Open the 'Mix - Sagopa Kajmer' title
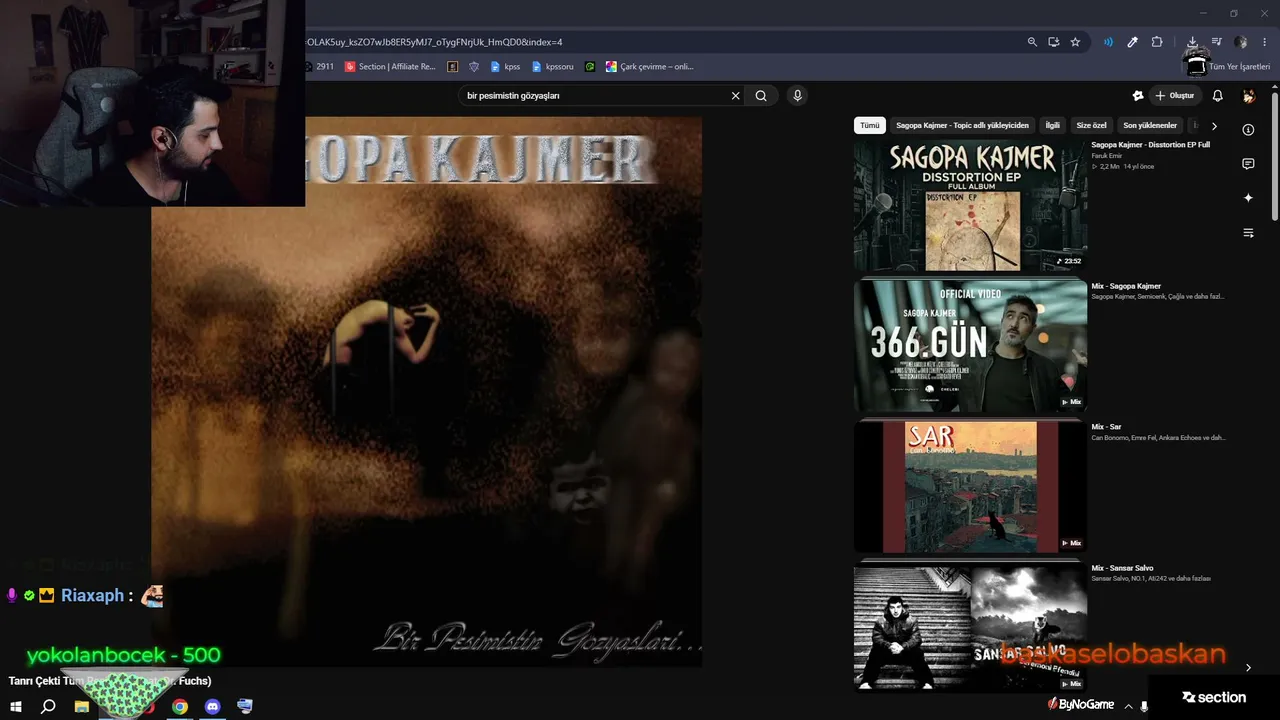 coord(1126,286)
